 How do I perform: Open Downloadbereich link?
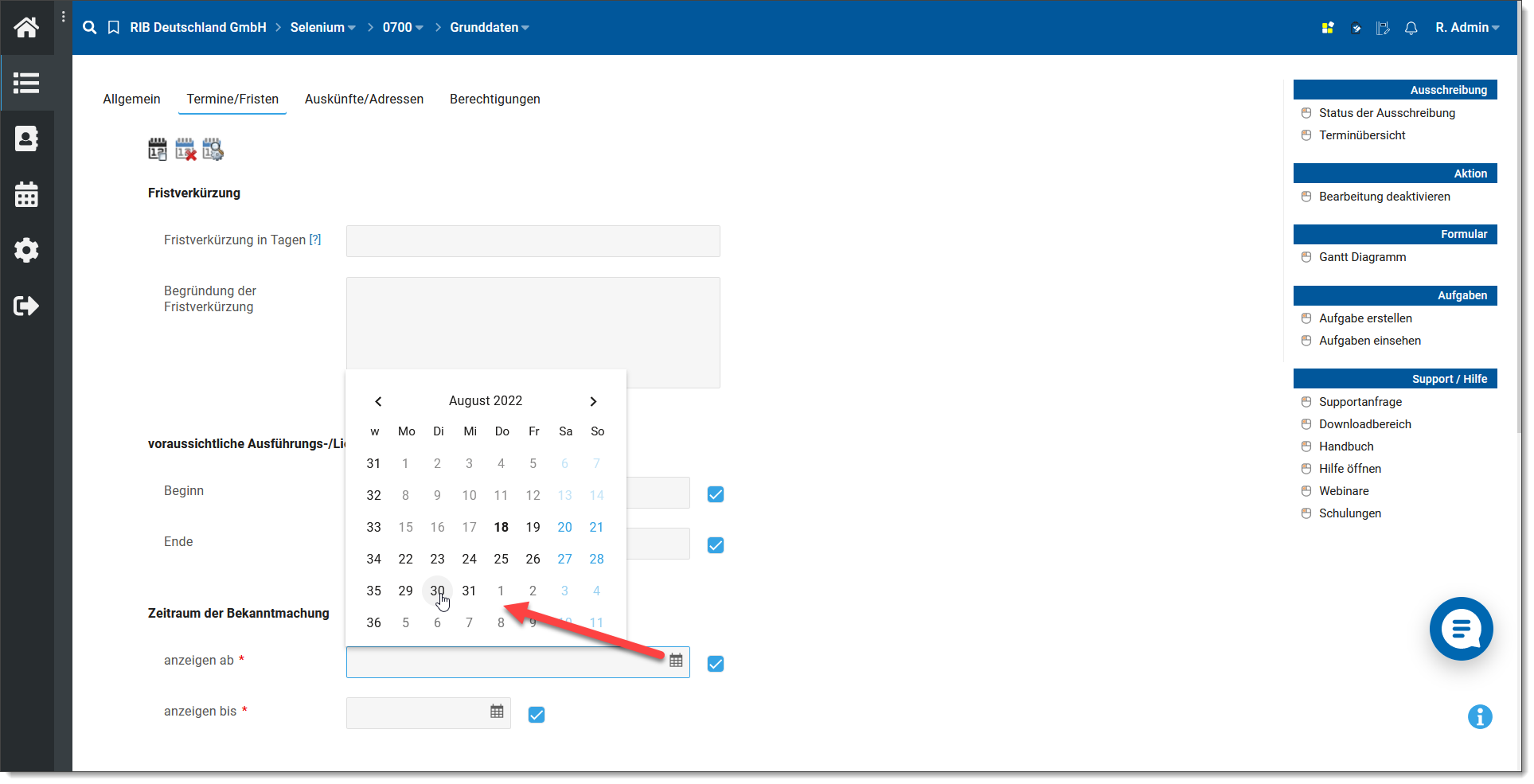pos(1364,424)
